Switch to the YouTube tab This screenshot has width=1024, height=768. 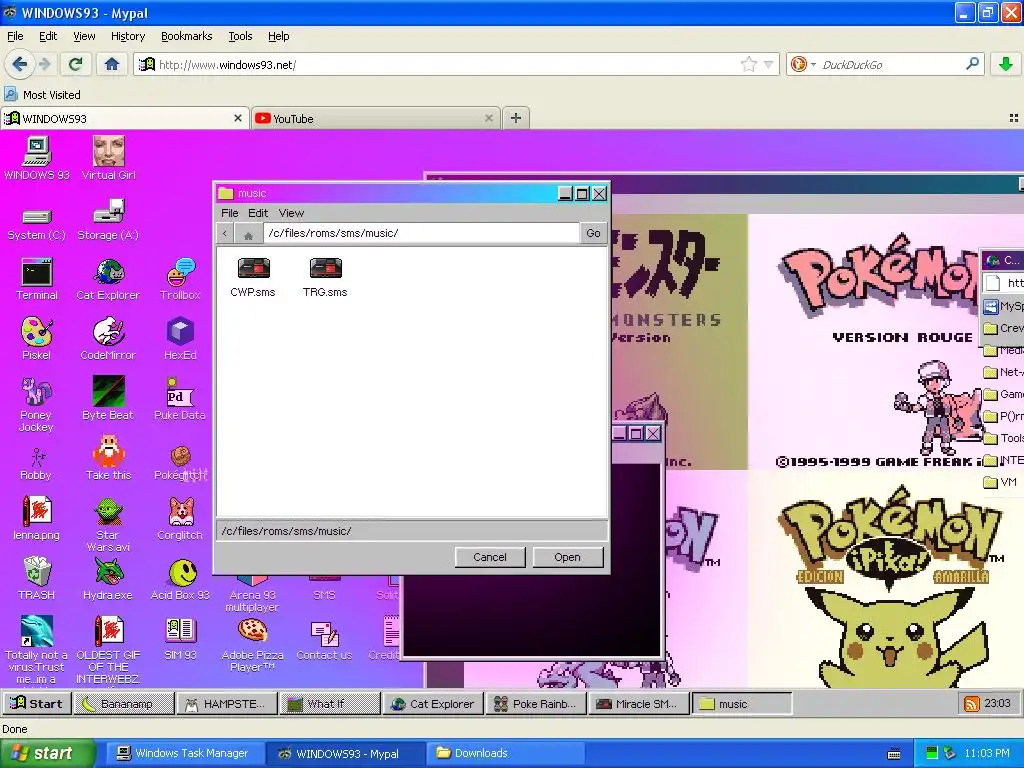(x=376, y=118)
